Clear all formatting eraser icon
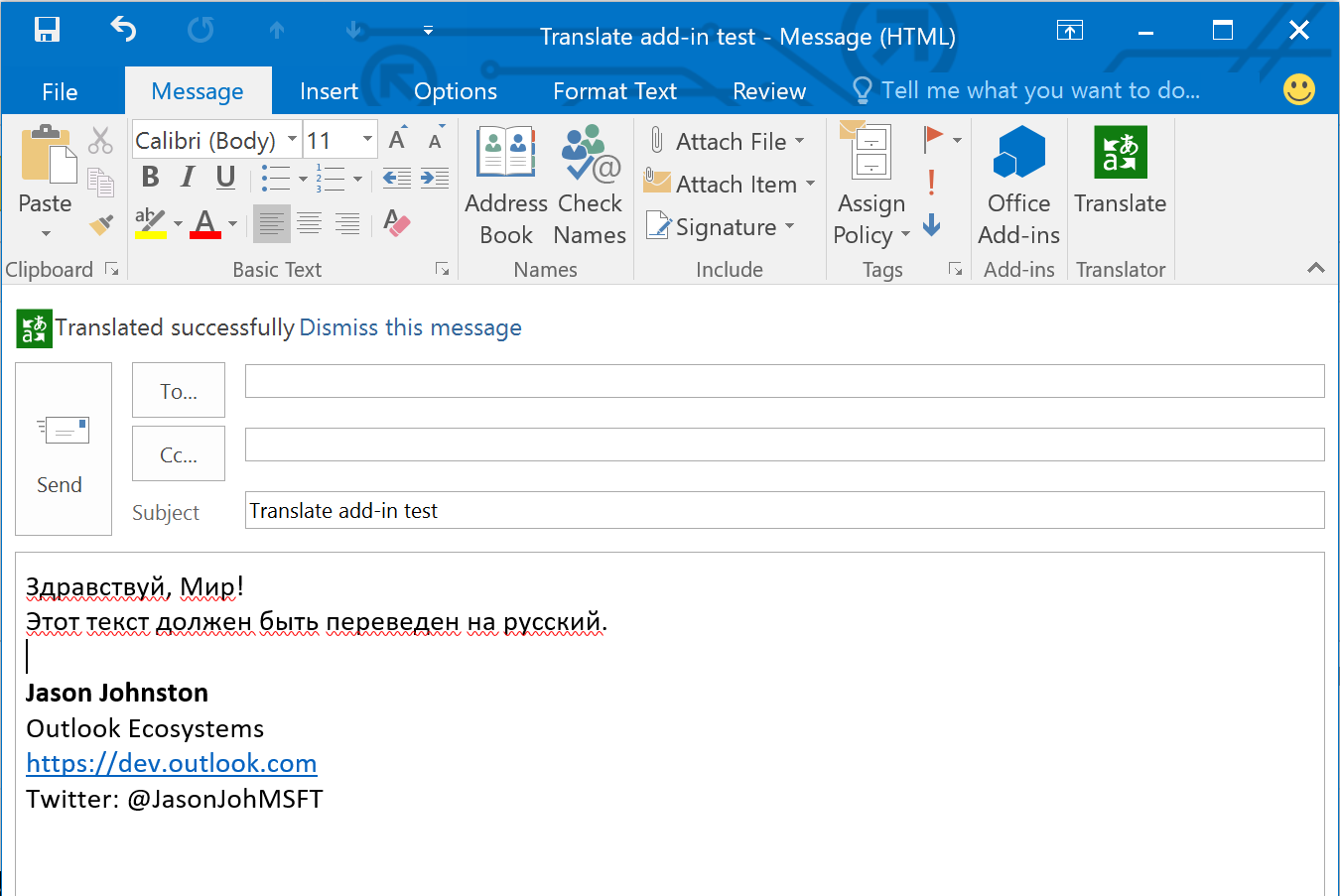 pos(396,223)
